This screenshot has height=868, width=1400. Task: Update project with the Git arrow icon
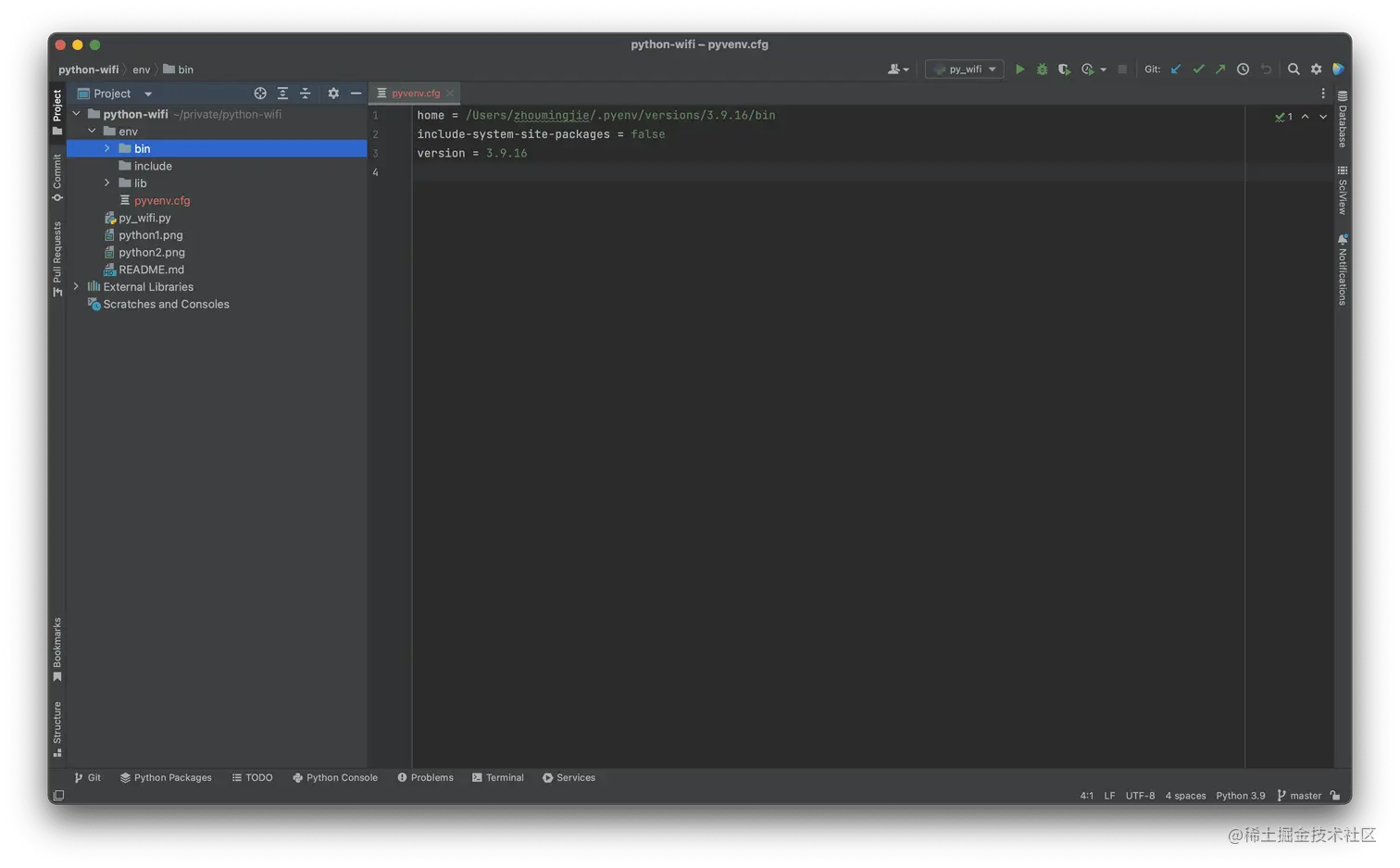[x=1176, y=69]
